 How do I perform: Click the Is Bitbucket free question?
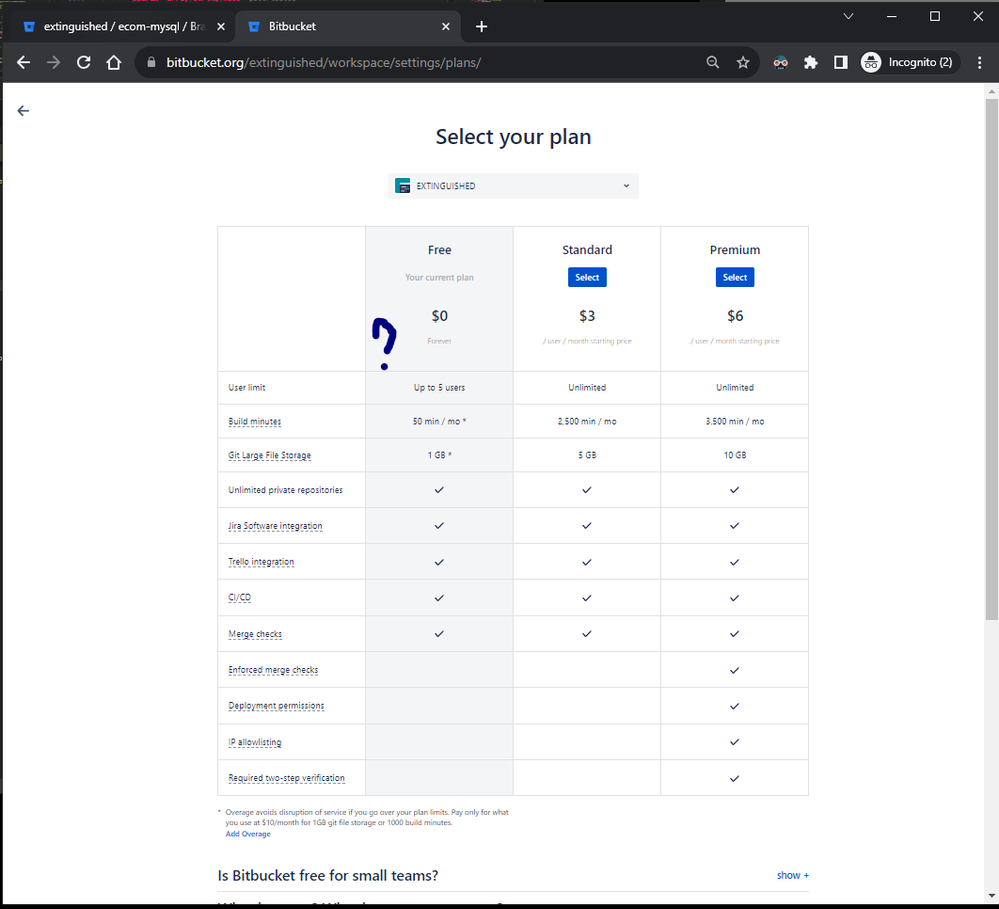[327, 875]
